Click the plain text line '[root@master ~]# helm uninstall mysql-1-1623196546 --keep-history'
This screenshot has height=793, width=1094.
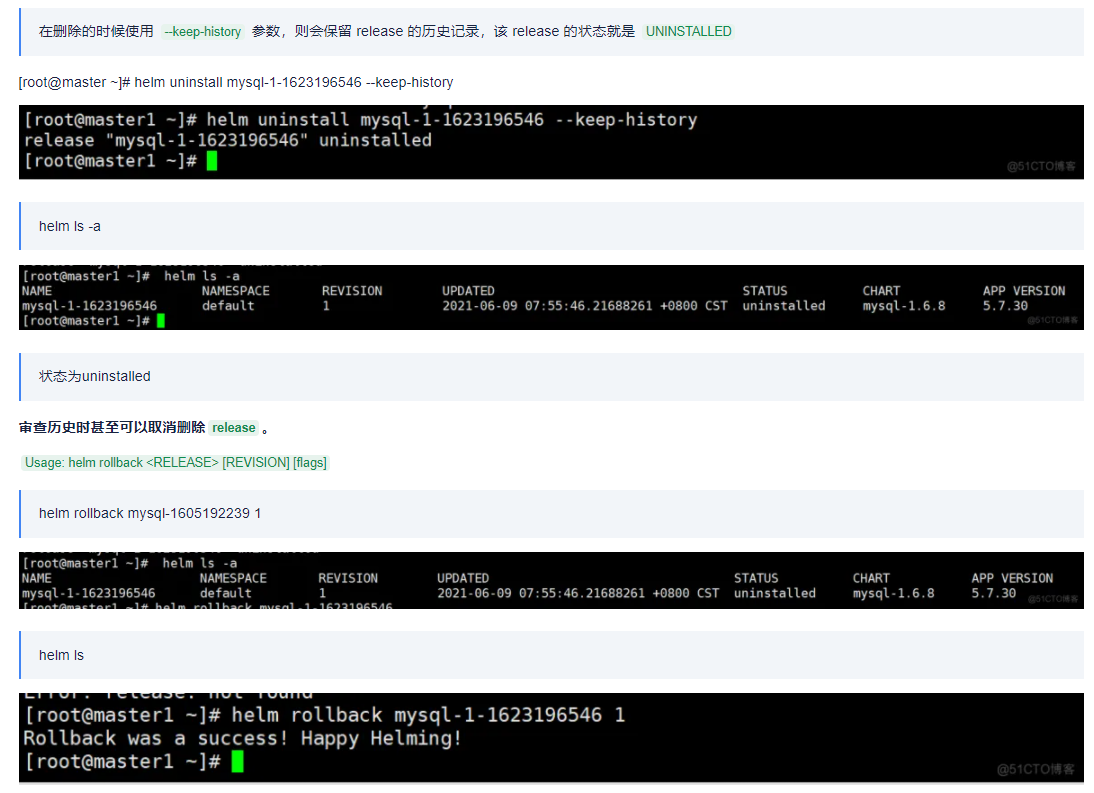(x=236, y=82)
